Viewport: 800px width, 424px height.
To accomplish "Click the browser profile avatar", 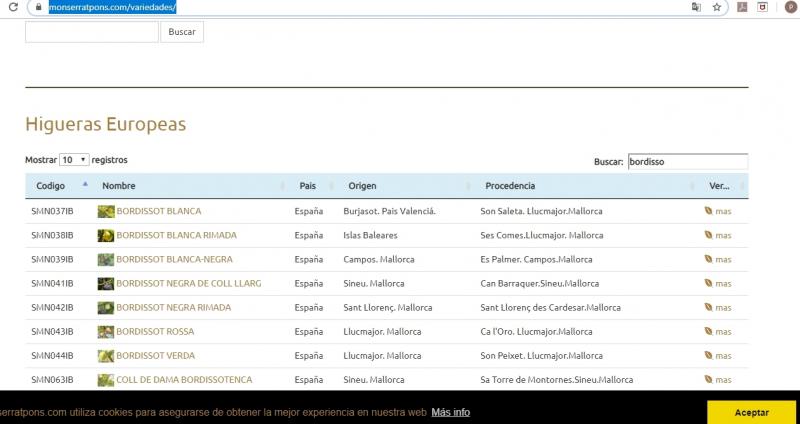I will 789,7.
